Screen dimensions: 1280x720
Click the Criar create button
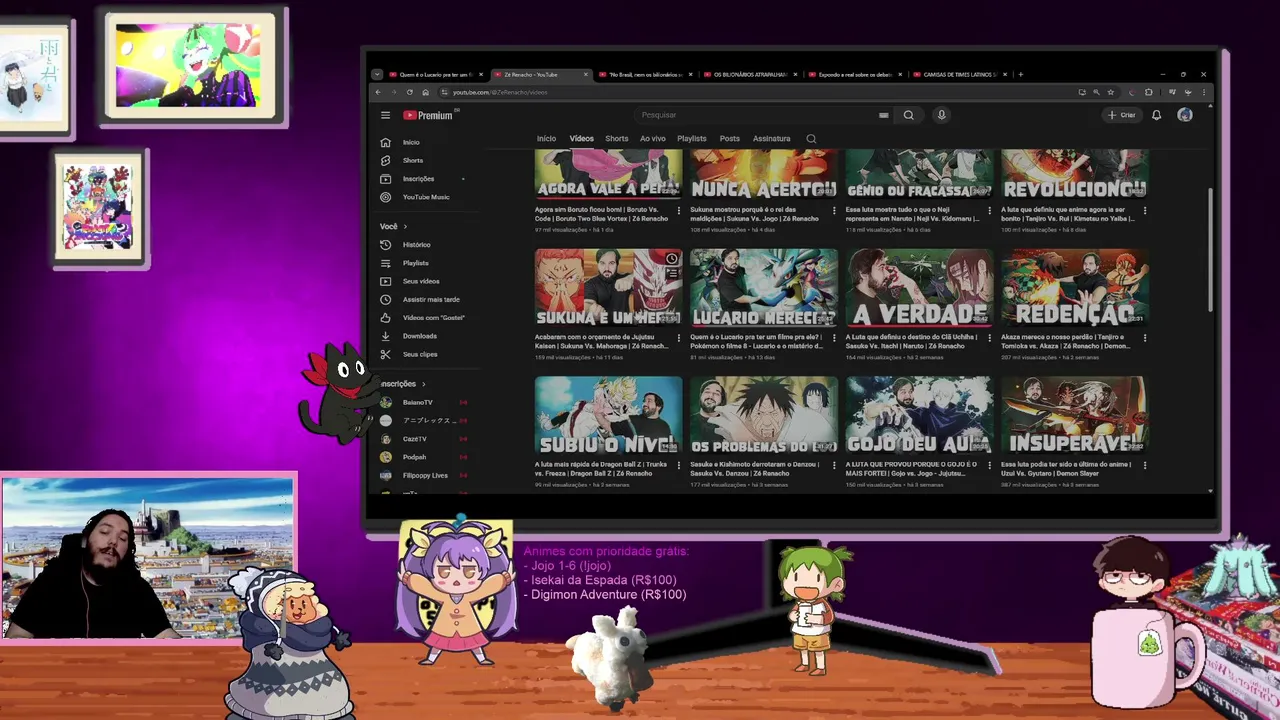[x=1122, y=115]
